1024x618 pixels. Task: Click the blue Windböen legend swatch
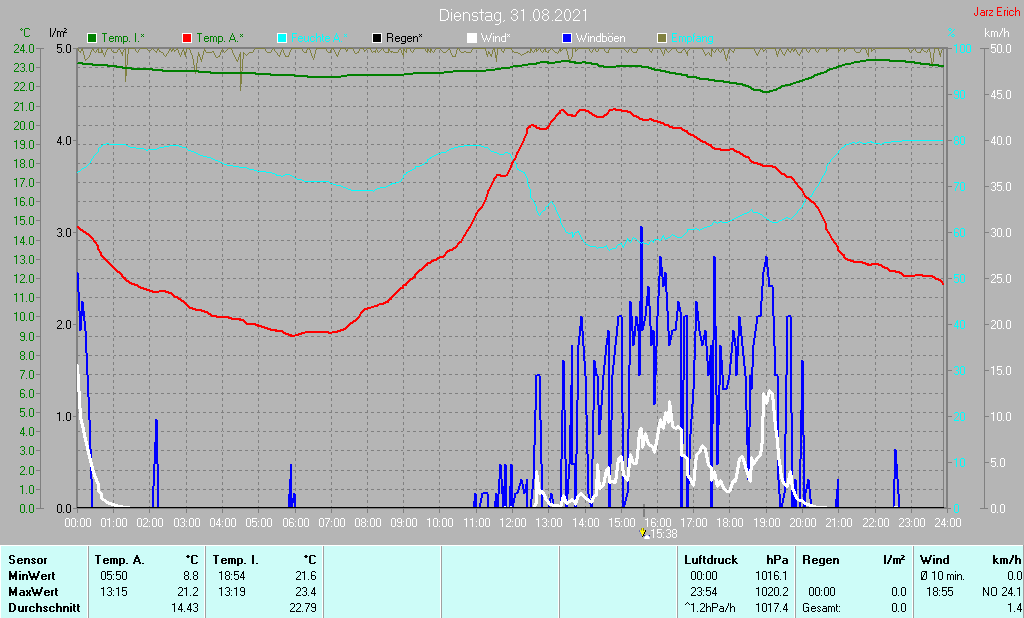(567, 39)
